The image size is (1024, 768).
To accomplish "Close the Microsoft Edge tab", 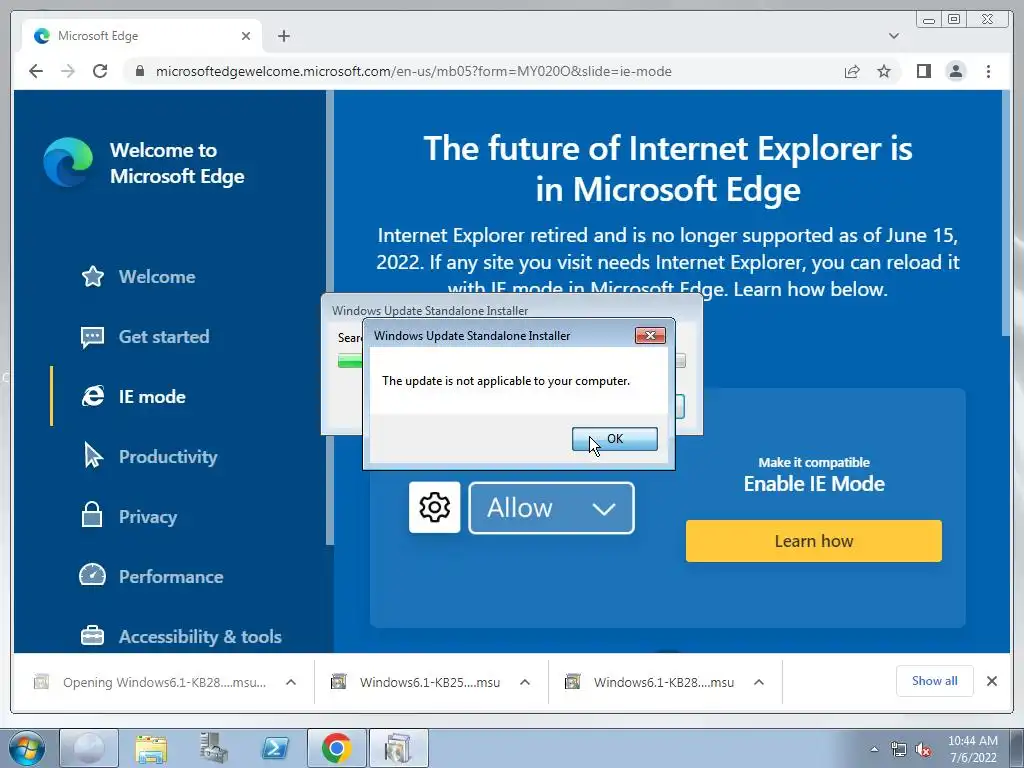I will 246,36.
